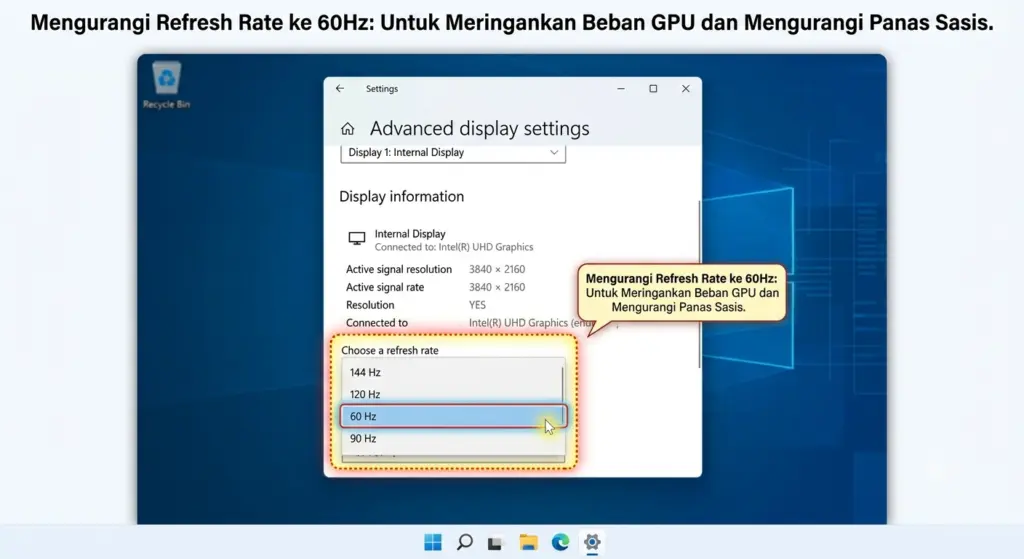The image size is (1024, 559).
Task: Select 144 Hz refresh rate
Action: (452, 372)
